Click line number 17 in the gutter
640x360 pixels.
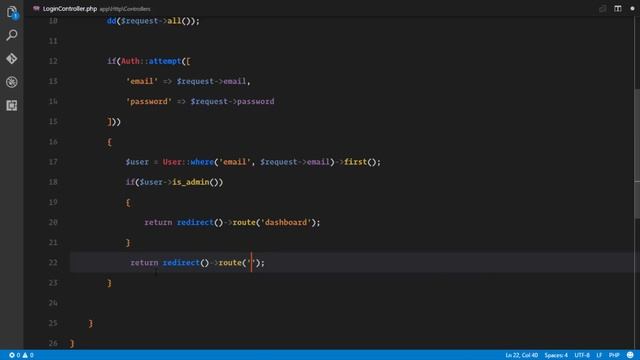53,162
